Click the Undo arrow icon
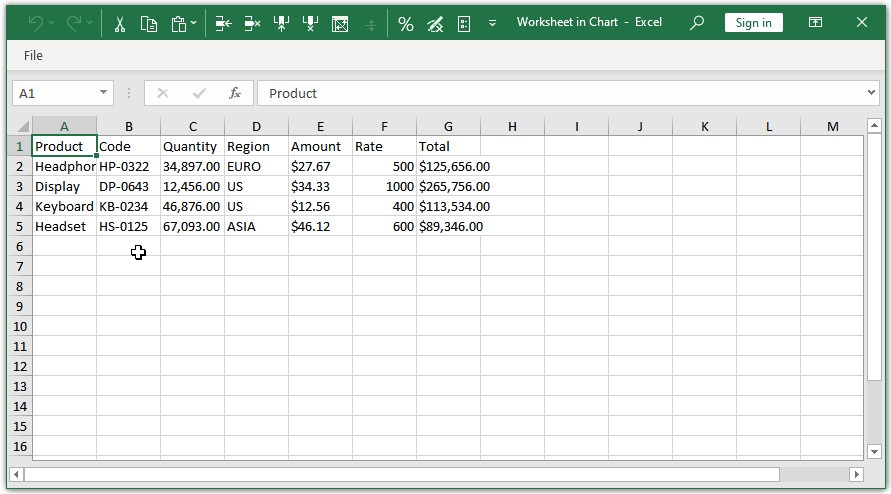The image size is (891, 494). pyautogui.click(x=35, y=23)
